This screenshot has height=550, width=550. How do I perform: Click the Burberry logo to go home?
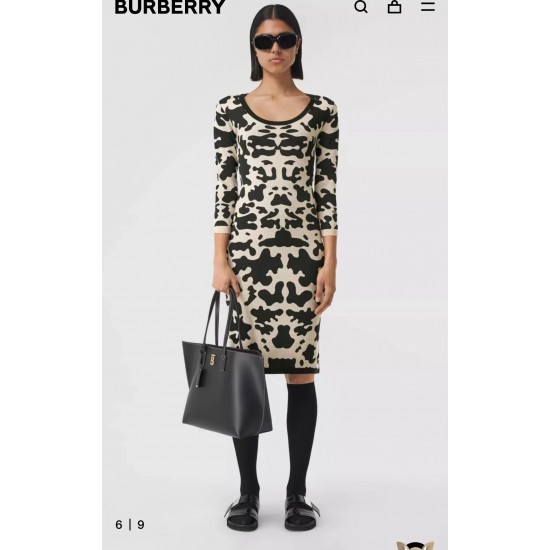point(170,7)
